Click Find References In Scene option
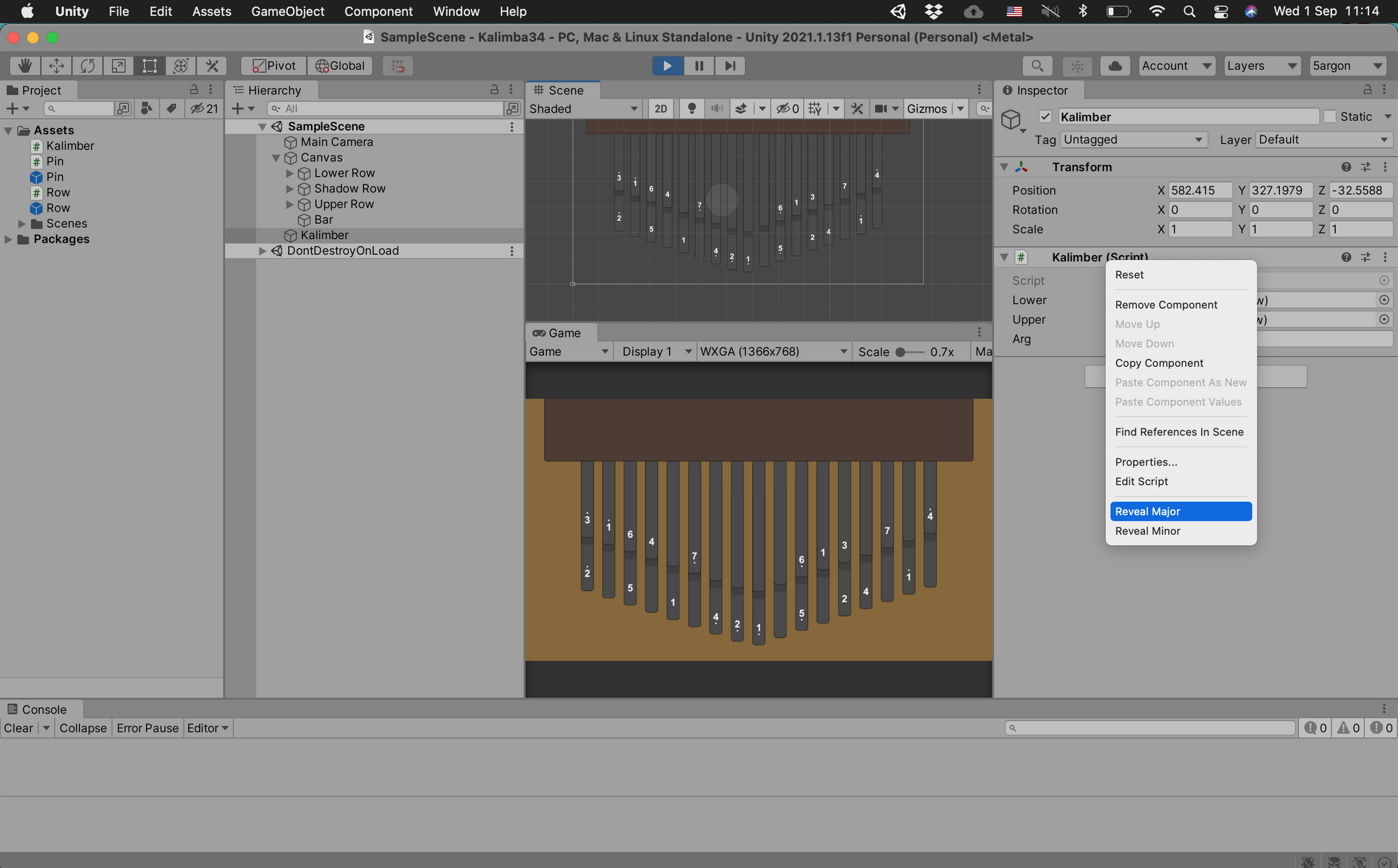 point(1179,431)
